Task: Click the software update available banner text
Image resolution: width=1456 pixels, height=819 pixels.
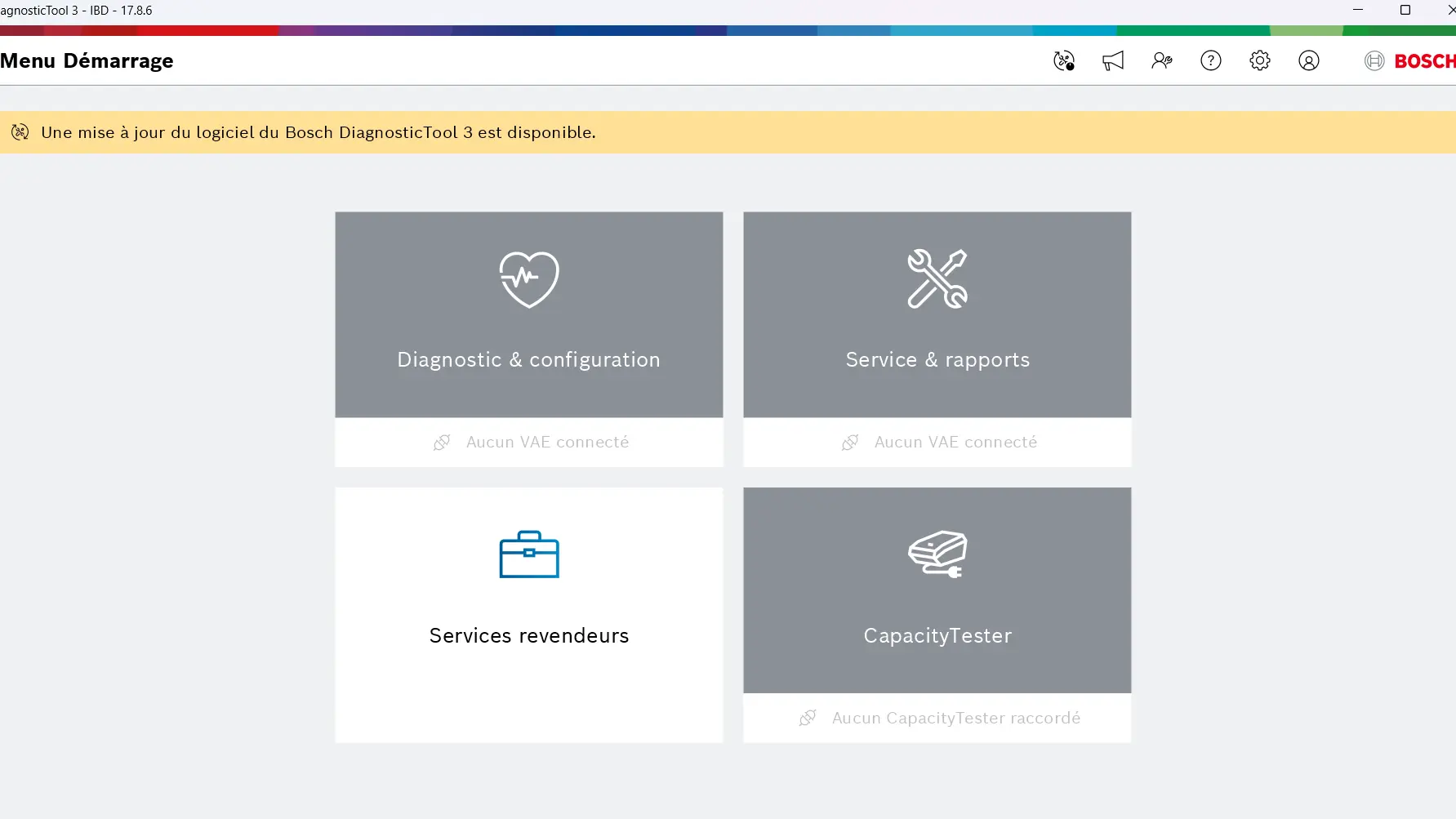Action: tap(318, 132)
